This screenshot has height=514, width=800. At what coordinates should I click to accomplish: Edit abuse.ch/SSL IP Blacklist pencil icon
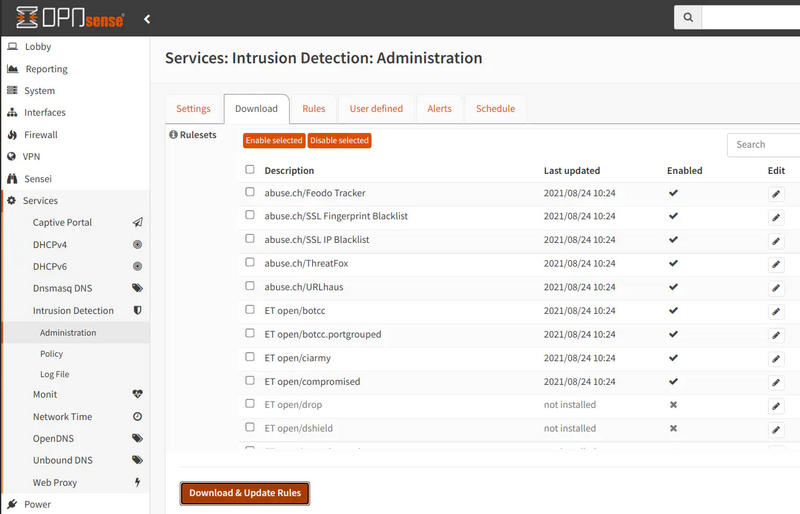pyautogui.click(x=776, y=241)
